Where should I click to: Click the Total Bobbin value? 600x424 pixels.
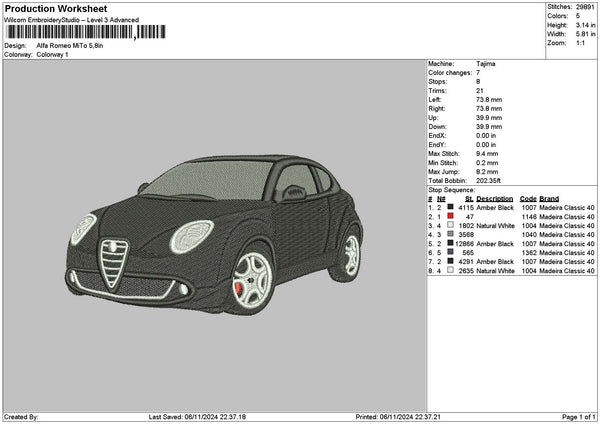(488, 180)
